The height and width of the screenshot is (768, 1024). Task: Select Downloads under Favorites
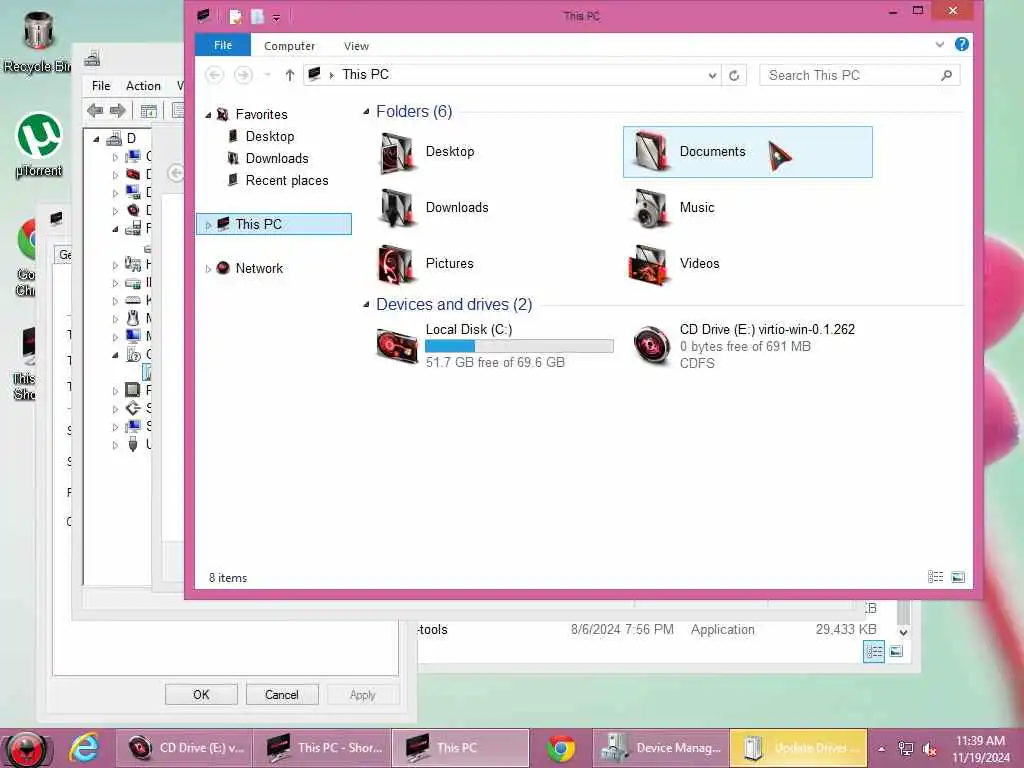[268, 159]
